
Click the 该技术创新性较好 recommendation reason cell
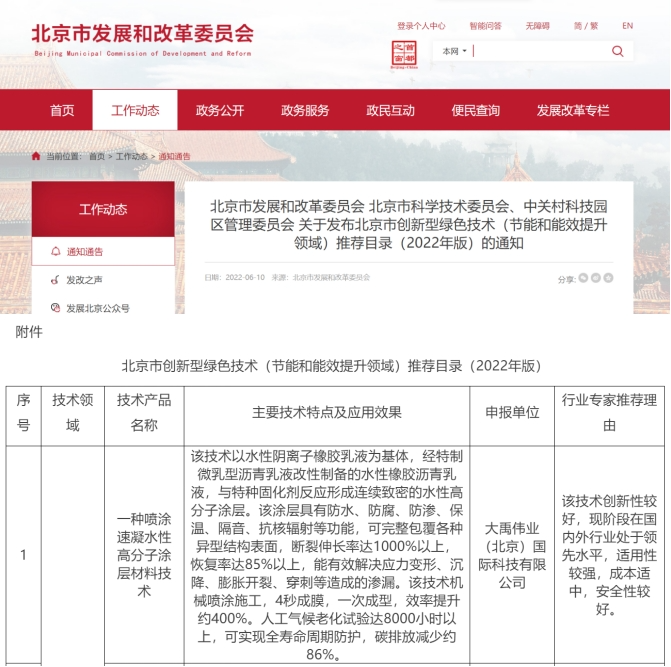[609, 555]
